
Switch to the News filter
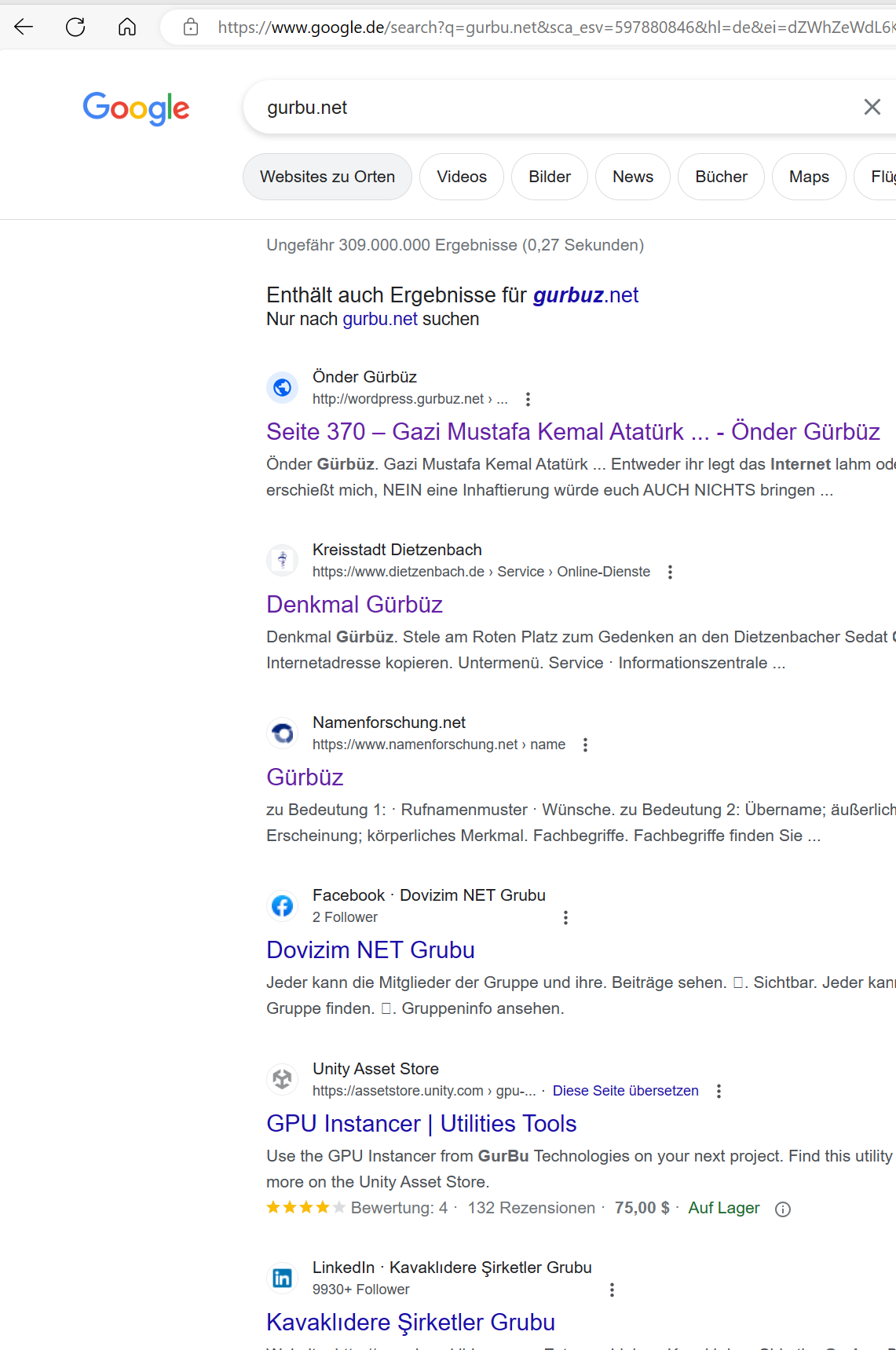633,177
